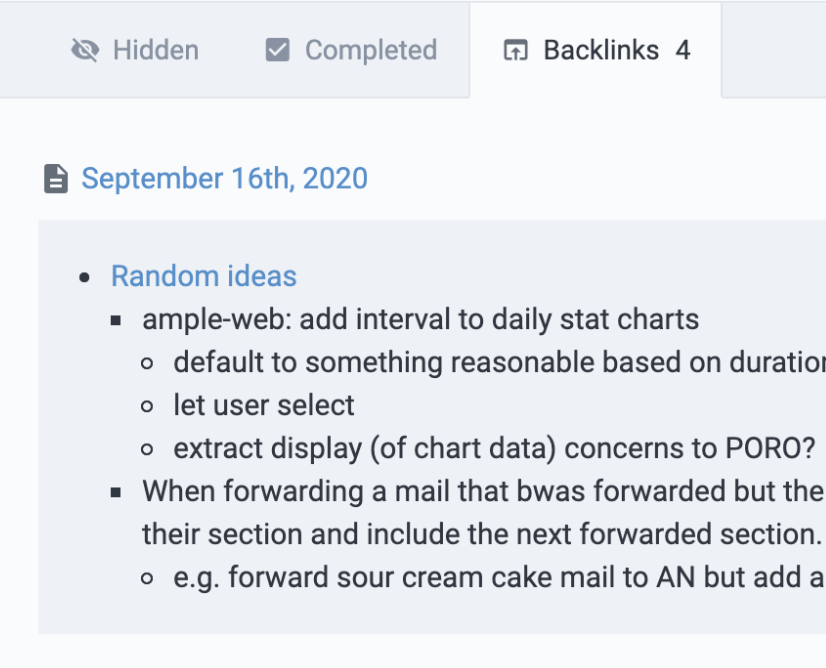
Task: Select the Backlinks tab label
Action: (601, 51)
